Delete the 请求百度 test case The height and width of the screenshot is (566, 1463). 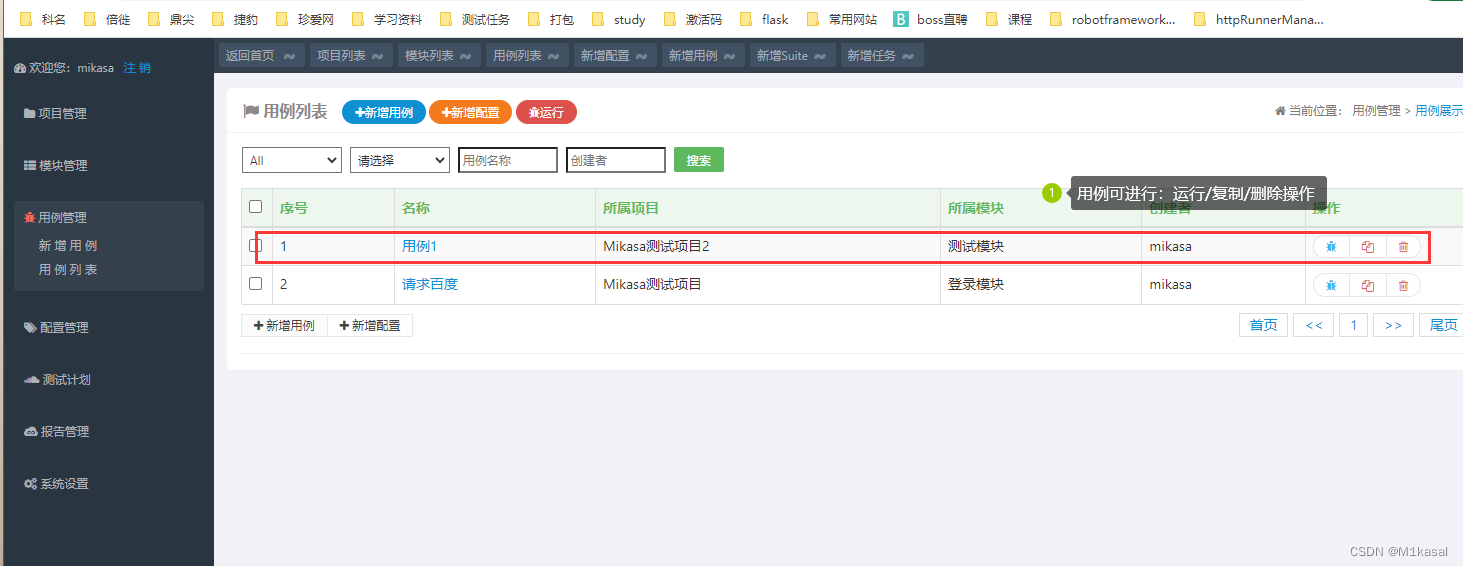[1403, 285]
